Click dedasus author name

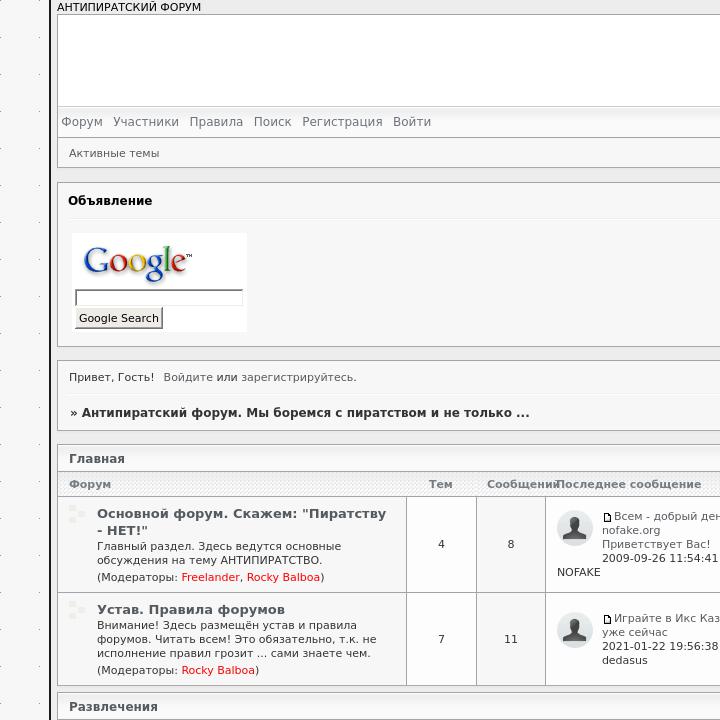pyautogui.click(x=624, y=660)
